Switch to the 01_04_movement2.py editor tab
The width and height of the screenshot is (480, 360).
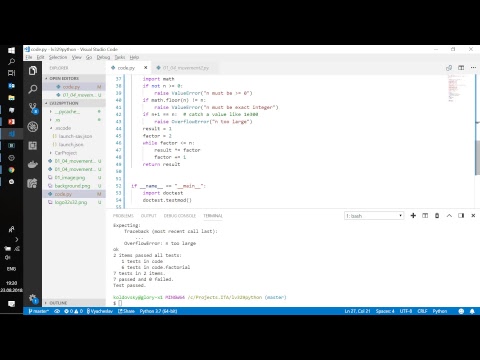tap(185, 68)
